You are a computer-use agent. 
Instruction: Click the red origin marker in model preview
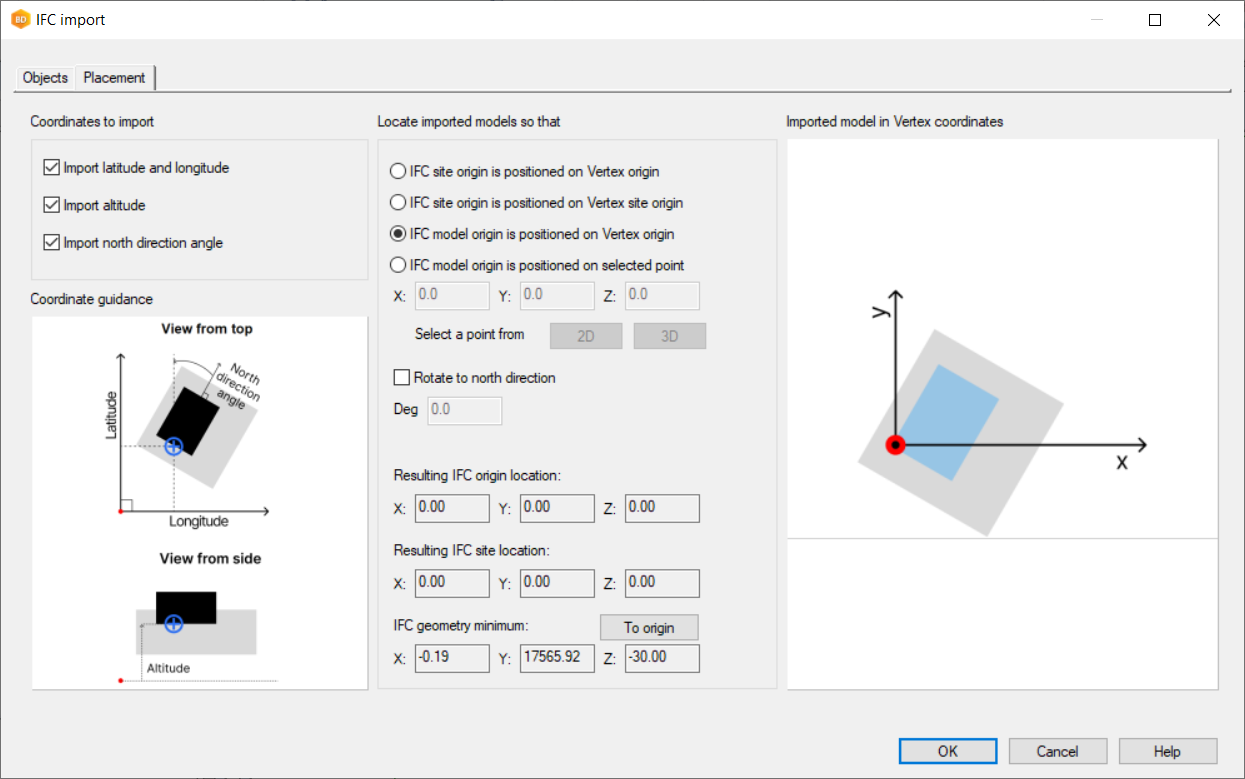[895, 445]
